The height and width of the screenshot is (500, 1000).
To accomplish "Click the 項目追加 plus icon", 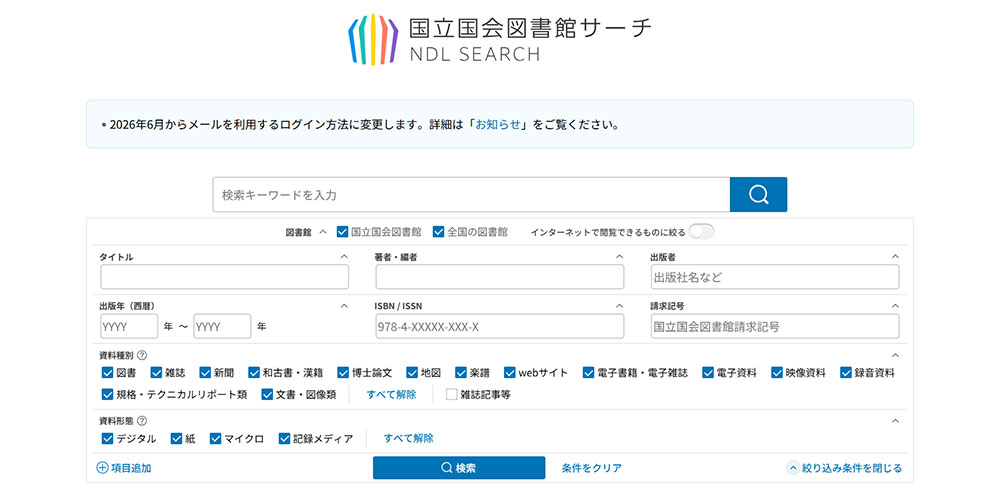I will point(102,468).
